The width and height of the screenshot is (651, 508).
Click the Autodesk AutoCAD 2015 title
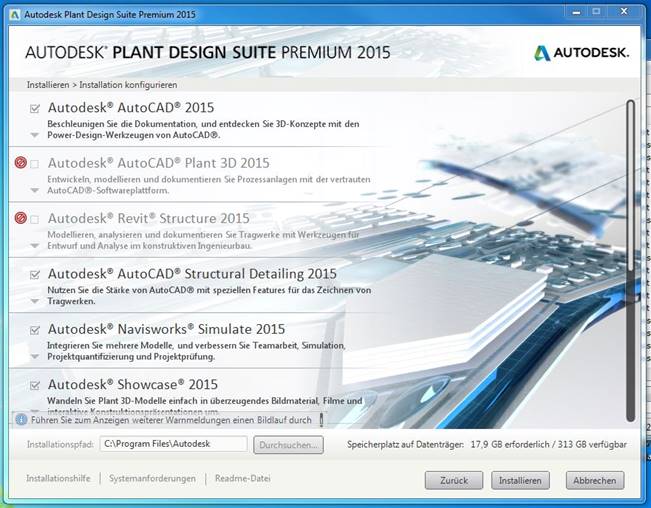pos(131,107)
